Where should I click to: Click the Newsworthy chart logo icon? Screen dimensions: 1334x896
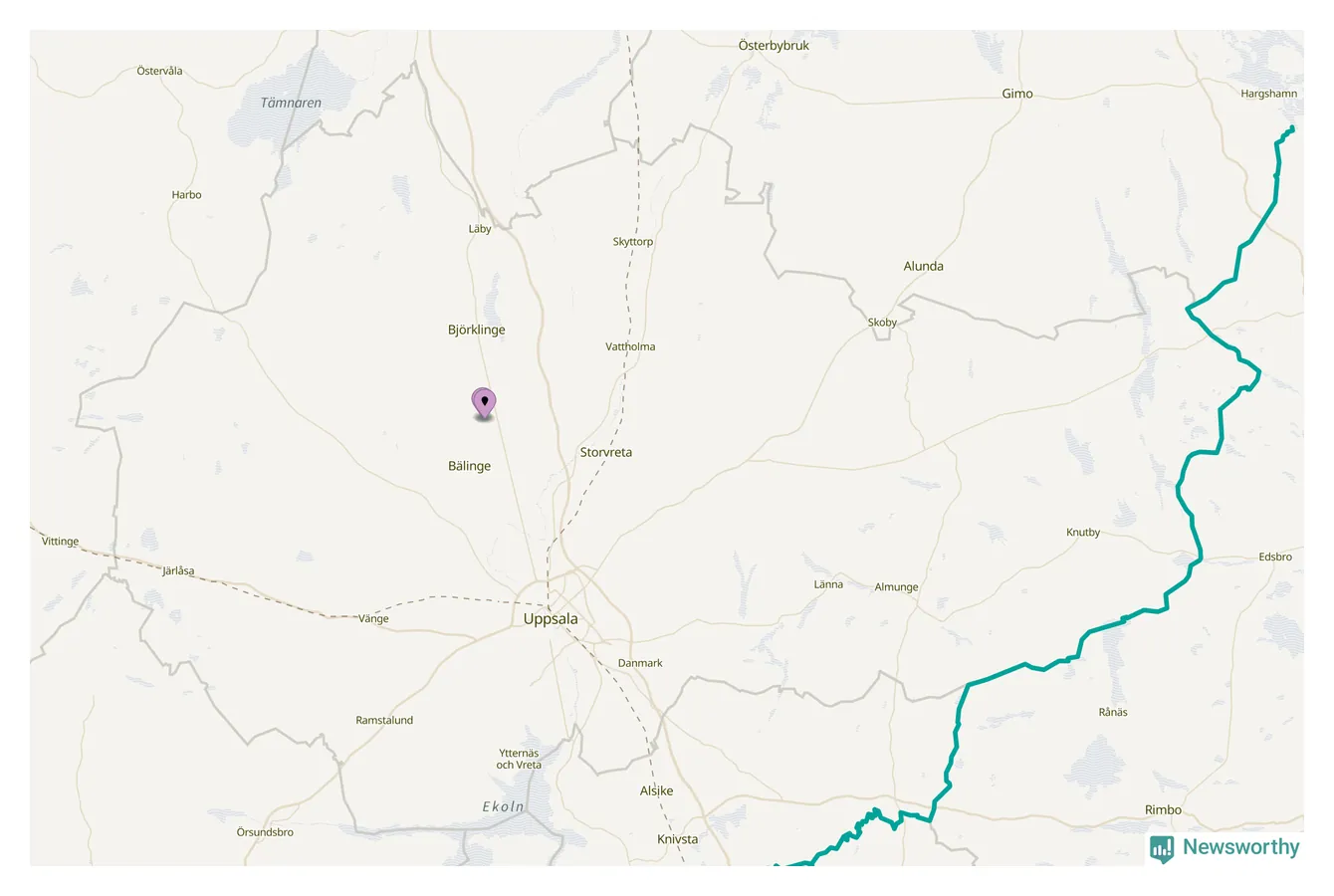coord(1161,848)
